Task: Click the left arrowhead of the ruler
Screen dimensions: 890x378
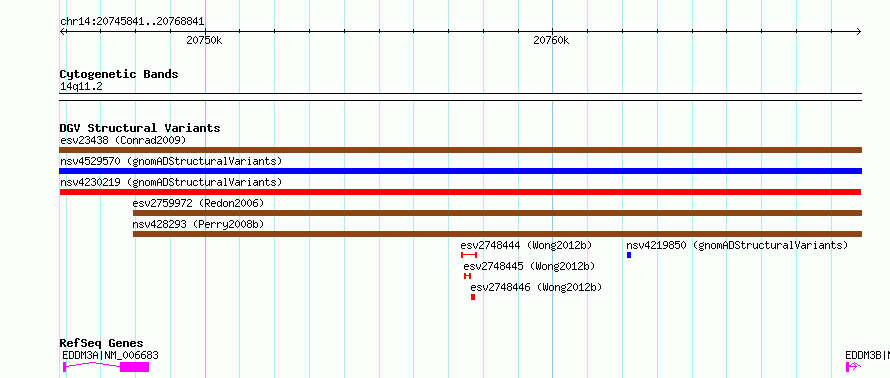Action: pyautogui.click(x=62, y=31)
